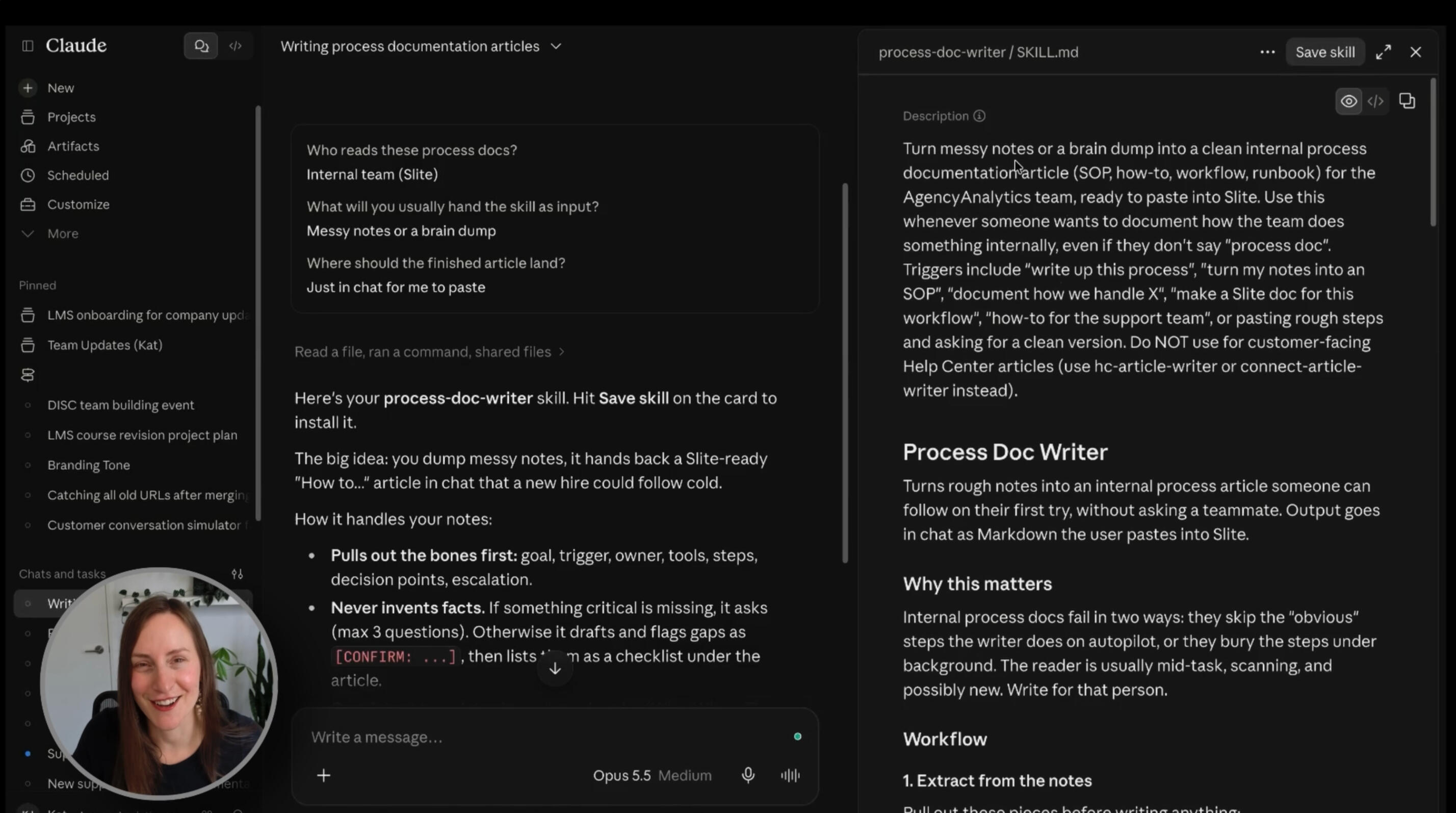1456x813 pixels.
Task: Jump to latest message arrow
Action: pyautogui.click(x=555, y=668)
